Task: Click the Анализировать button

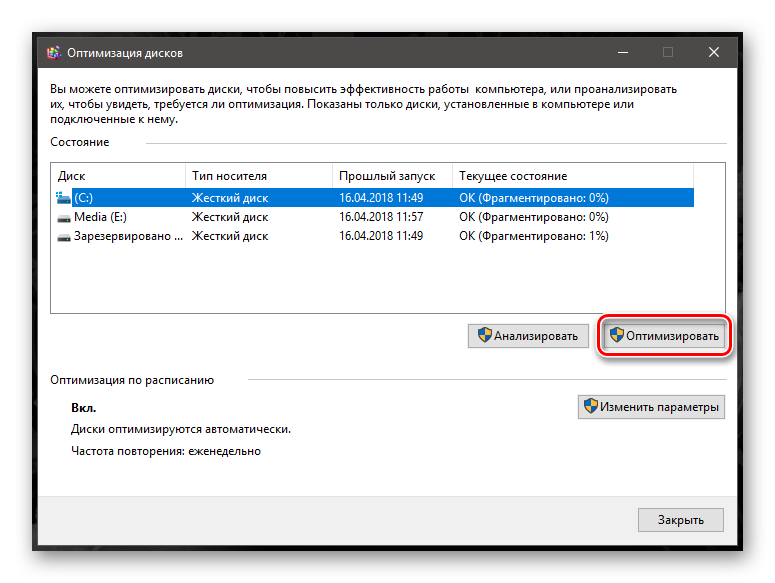Action: (x=528, y=336)
